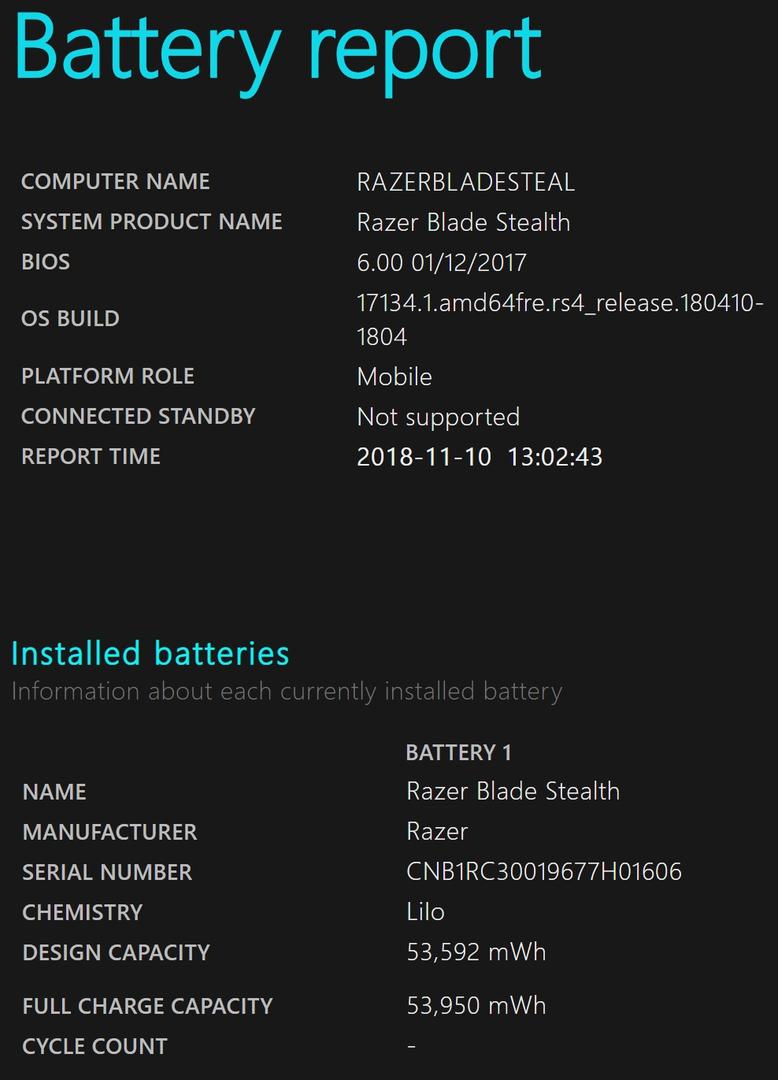The image size is (778, 1080).
Task: Click the LiIo chemistry value
Action: tap(425, 912)
